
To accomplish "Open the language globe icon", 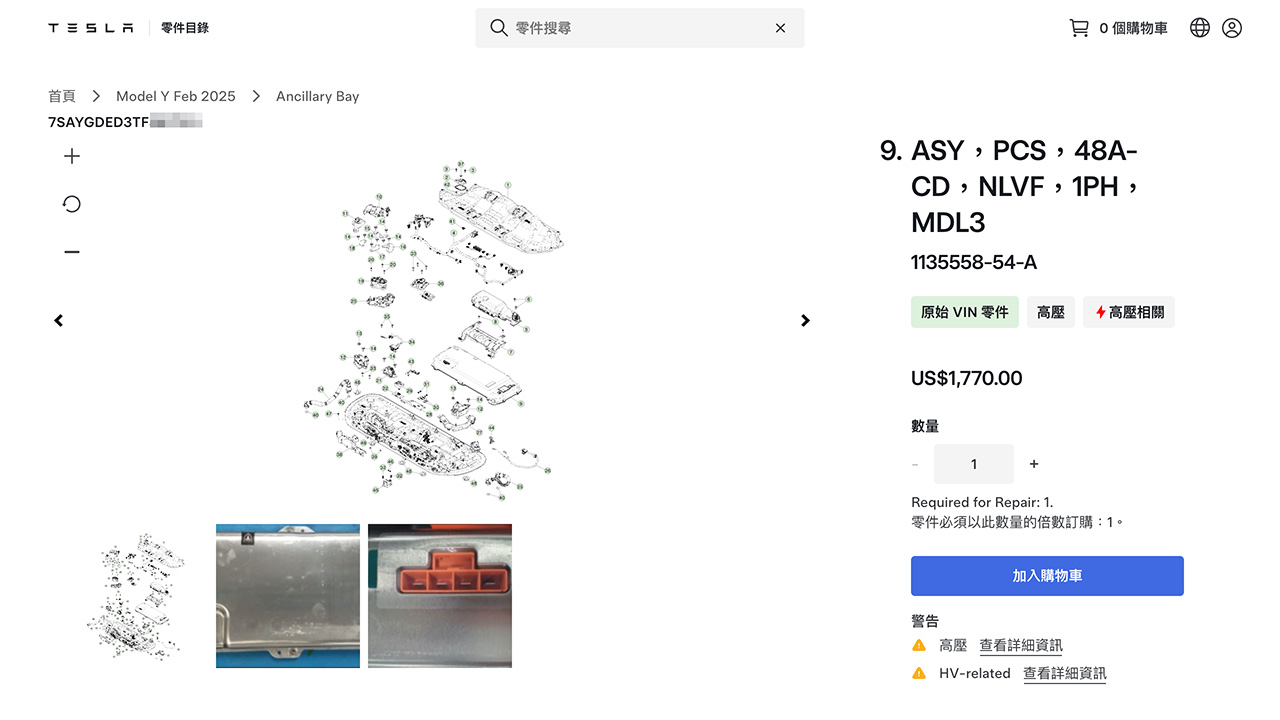I will pyautogui.click(x=1200, y=28).
